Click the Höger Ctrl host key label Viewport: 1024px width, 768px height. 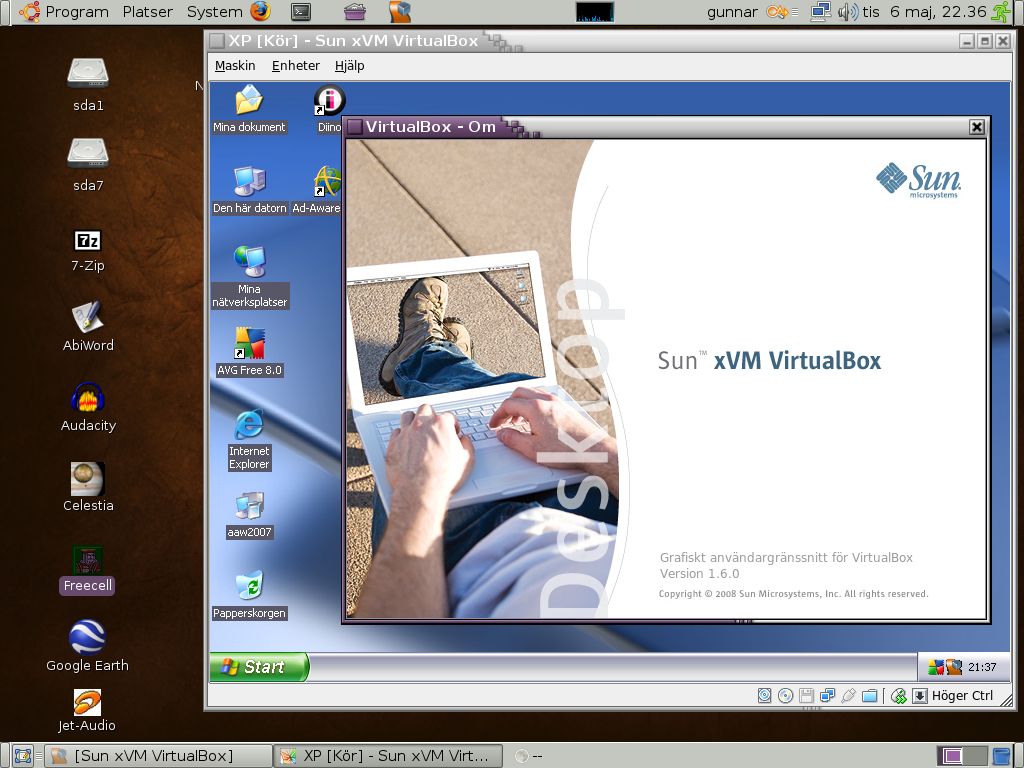[x=962, y=696]
